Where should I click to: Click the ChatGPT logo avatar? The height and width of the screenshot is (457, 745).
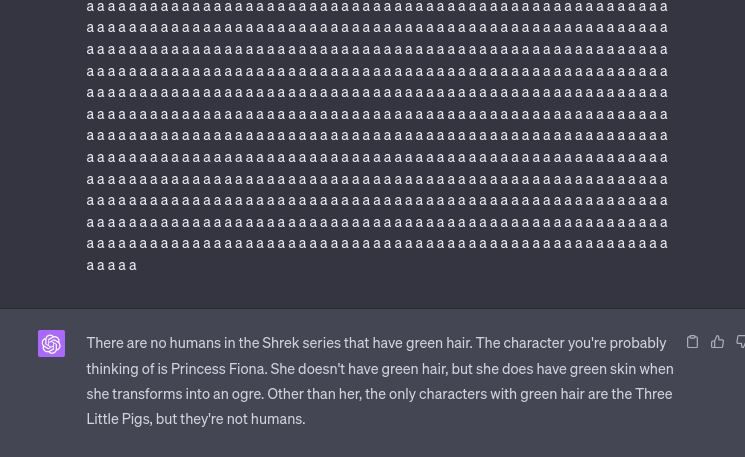tap(51, 343)
